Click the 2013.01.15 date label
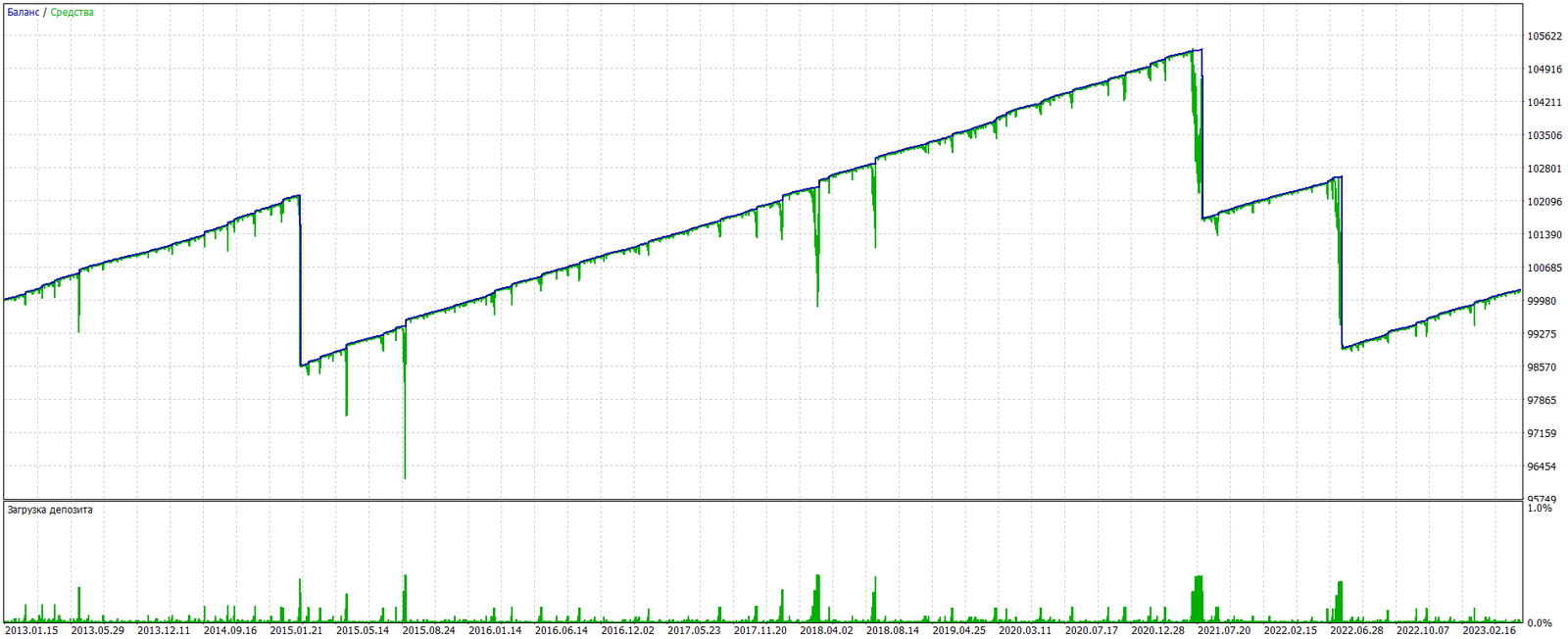Viewport: 1568px width, 639px height. (31, 630)
